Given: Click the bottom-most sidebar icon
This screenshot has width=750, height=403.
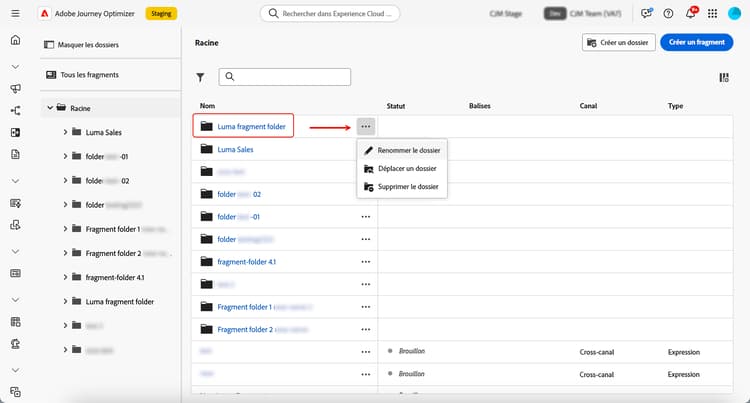Looking at the screenshot, I should pos(15,392).
